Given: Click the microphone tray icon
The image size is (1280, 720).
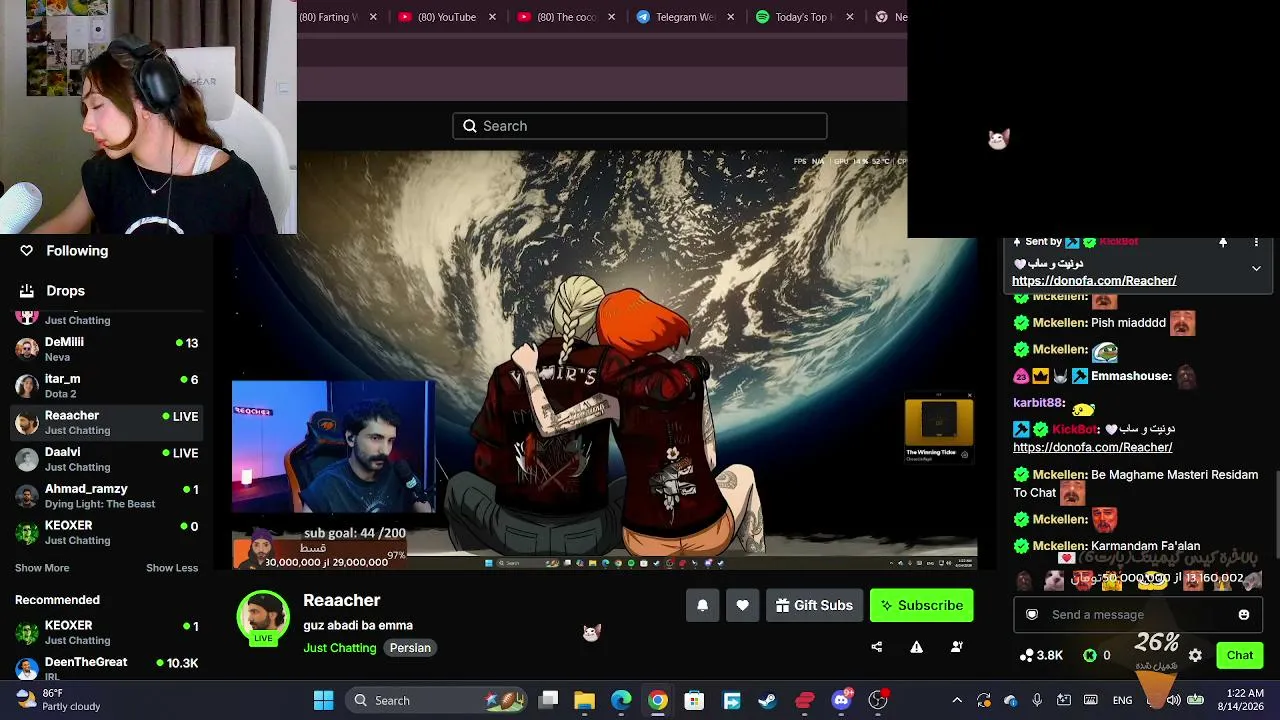Looking at the screenshot, I should (1037, 700).
